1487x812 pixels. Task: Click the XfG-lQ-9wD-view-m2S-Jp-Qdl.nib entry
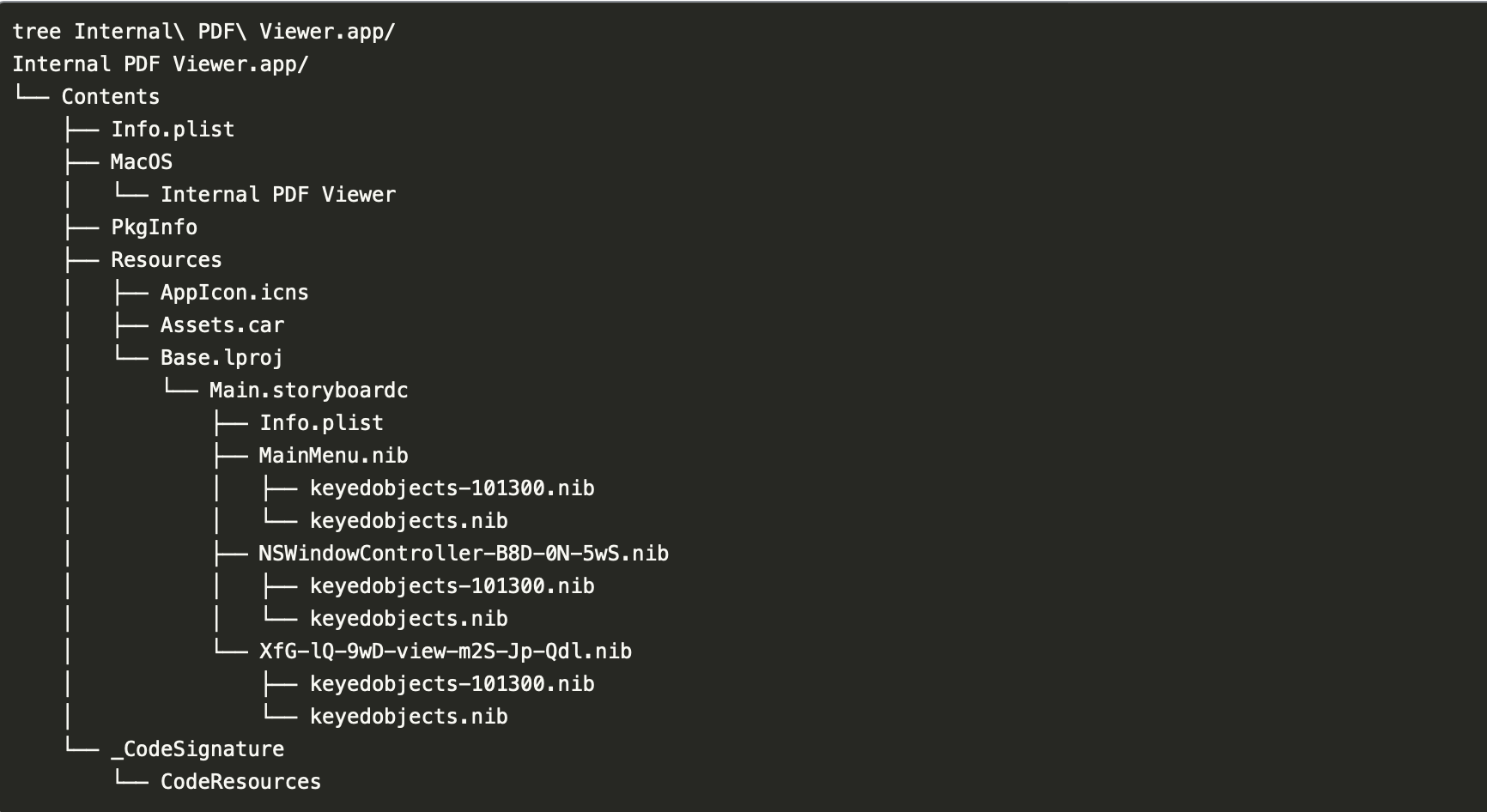point(445,651)
